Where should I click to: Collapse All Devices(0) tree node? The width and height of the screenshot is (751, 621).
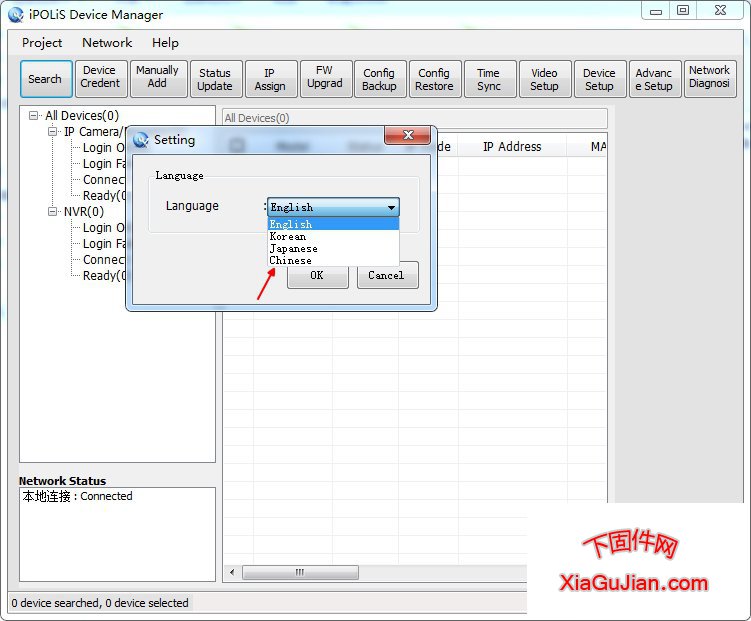pos(34,115)
